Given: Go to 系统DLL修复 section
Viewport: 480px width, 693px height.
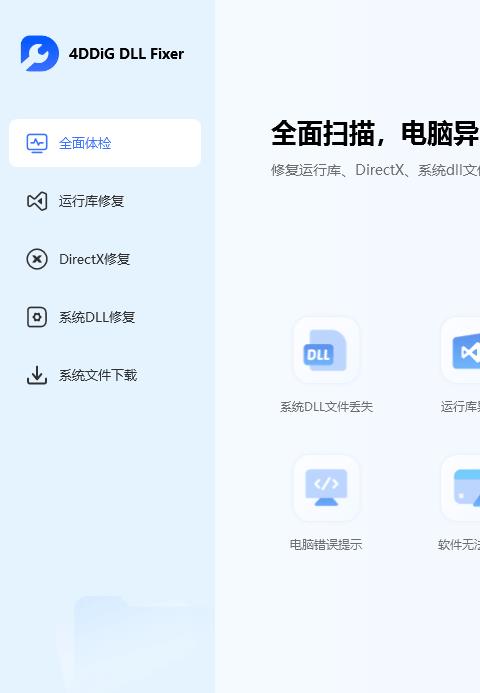Looking at the screenshot, I should coord(105,317).
